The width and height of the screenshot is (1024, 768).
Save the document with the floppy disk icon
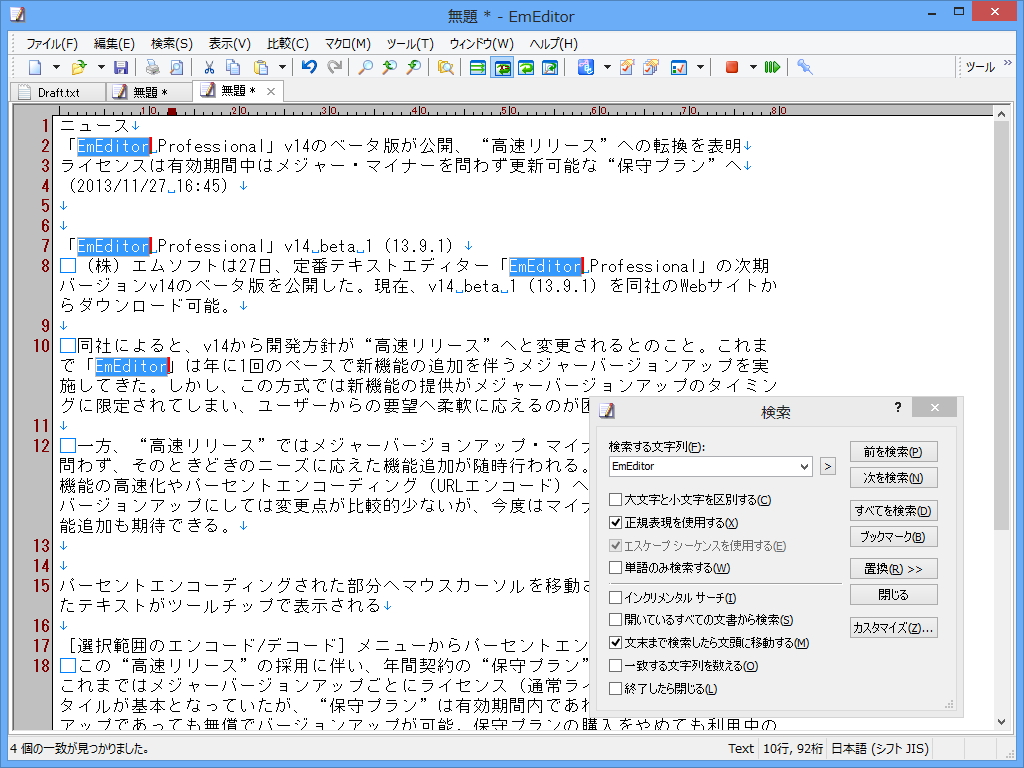(121, 67)
